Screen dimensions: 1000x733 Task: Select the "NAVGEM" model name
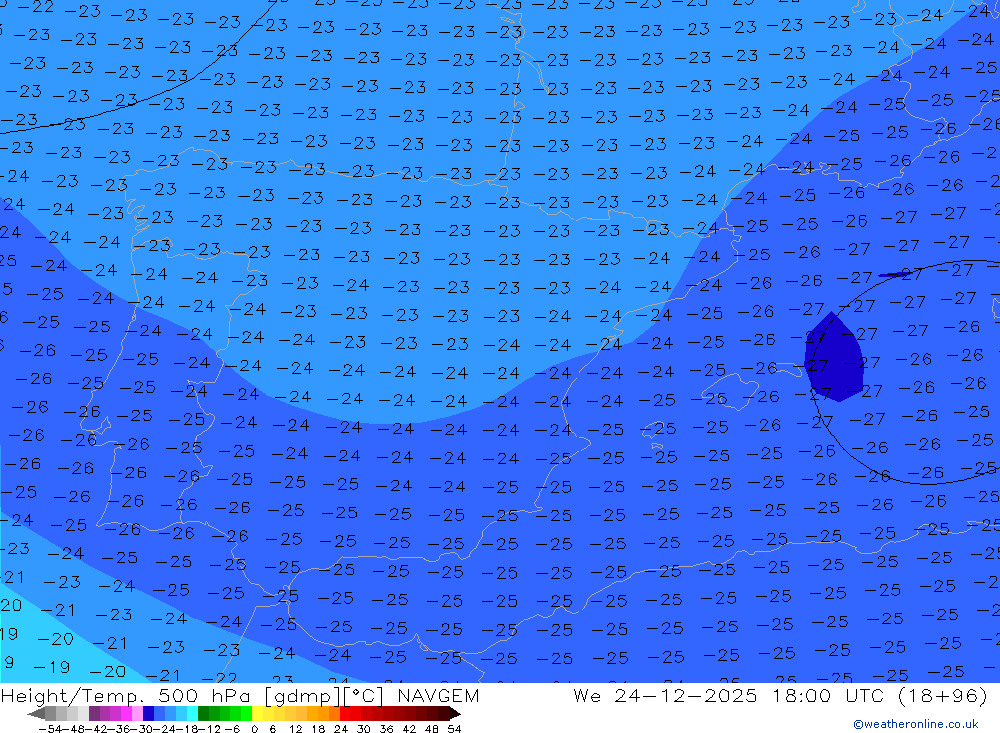tap(438, 695)
